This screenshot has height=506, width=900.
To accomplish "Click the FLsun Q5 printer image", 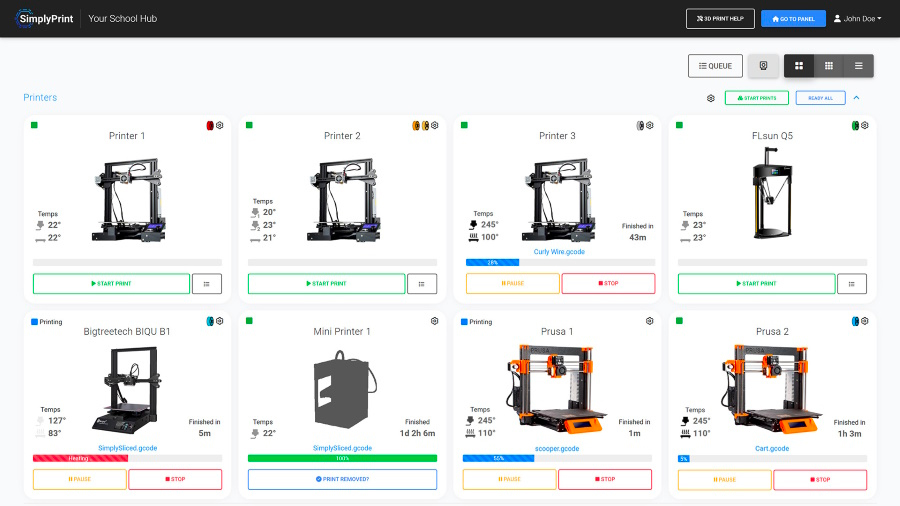I will pos(772,193).
